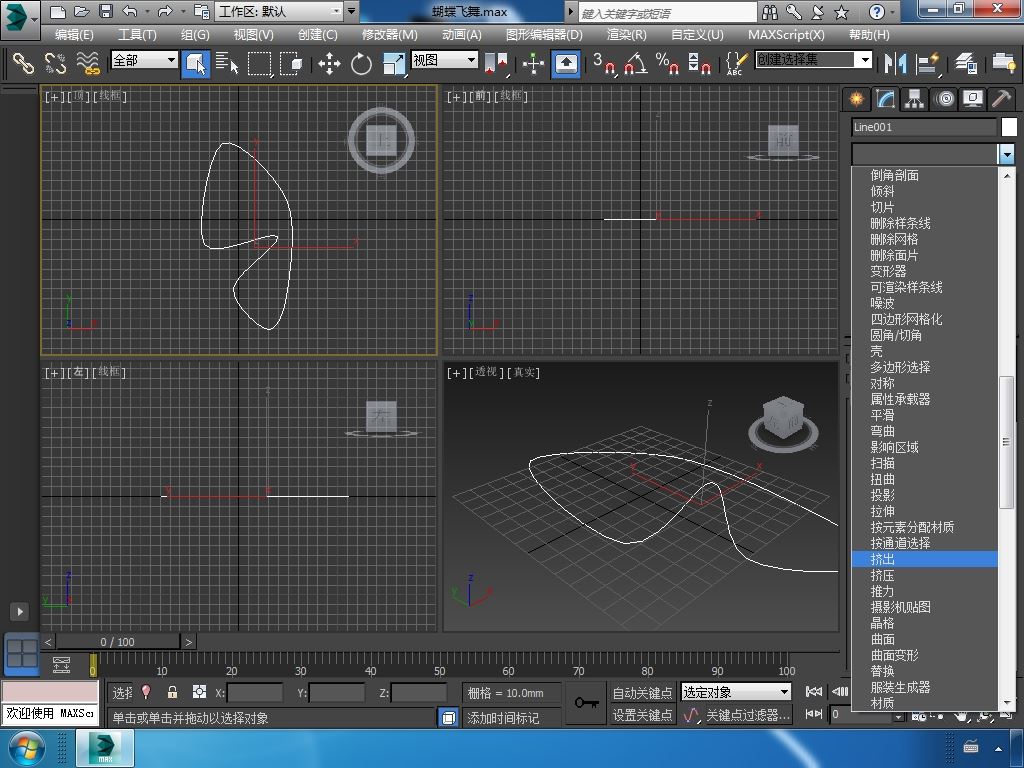Click the 设置关键点 button
The image size is (1024, 768).
tap(642, 715)
